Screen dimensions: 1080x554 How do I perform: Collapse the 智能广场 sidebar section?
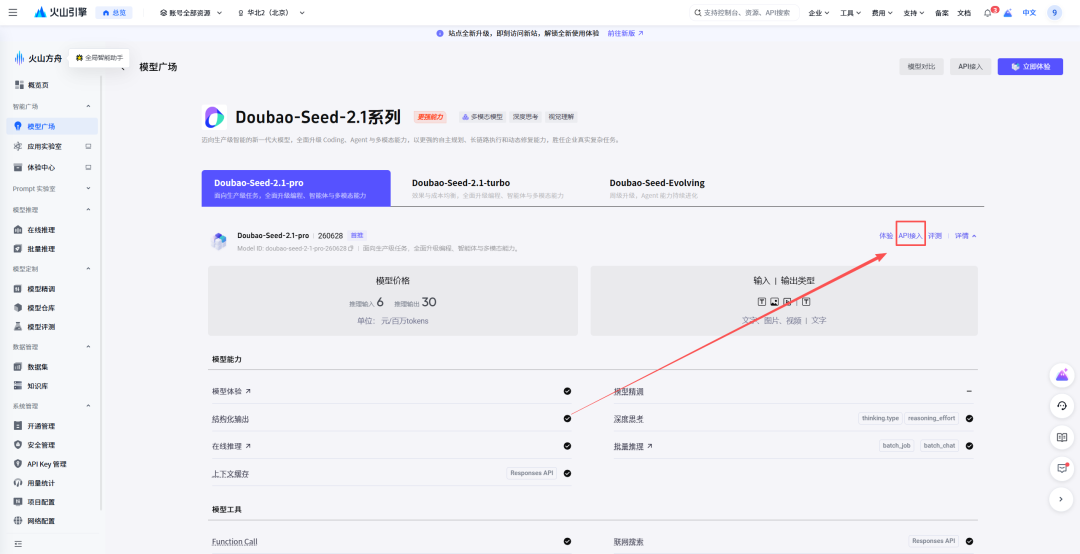tap(88, 106)
